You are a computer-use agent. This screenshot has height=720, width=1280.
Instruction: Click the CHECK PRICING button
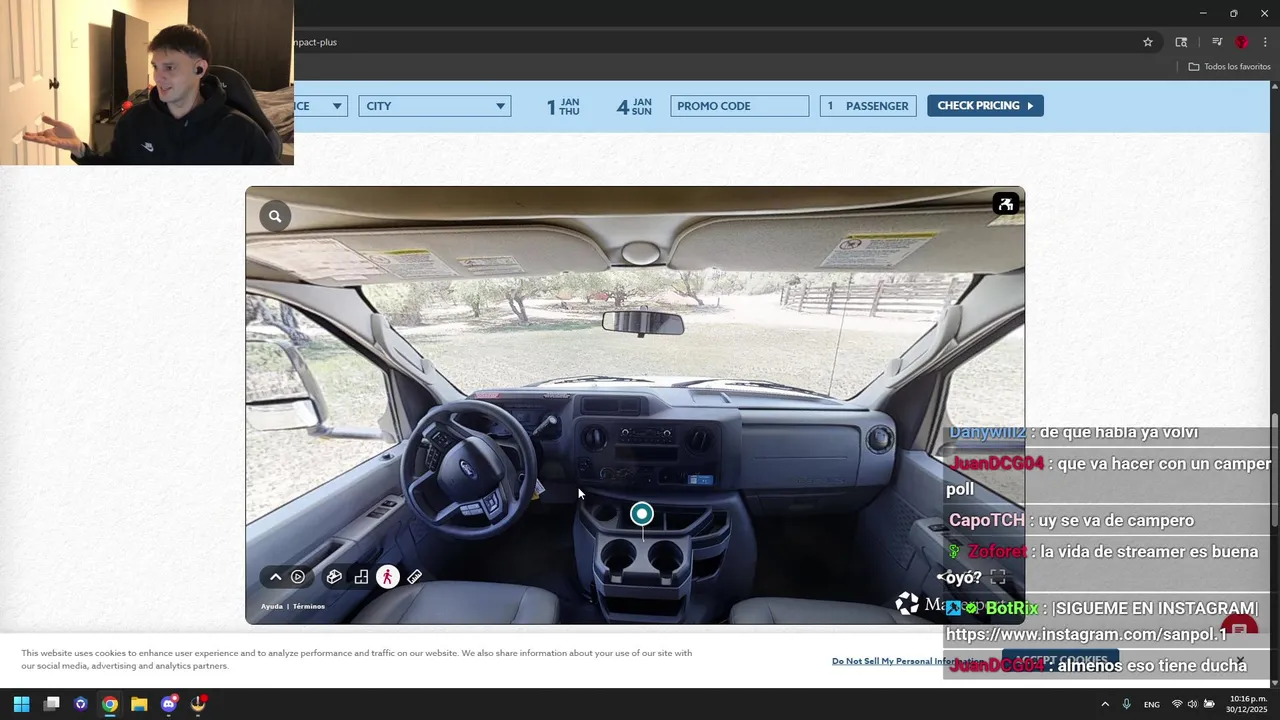[x=985, y=106]
